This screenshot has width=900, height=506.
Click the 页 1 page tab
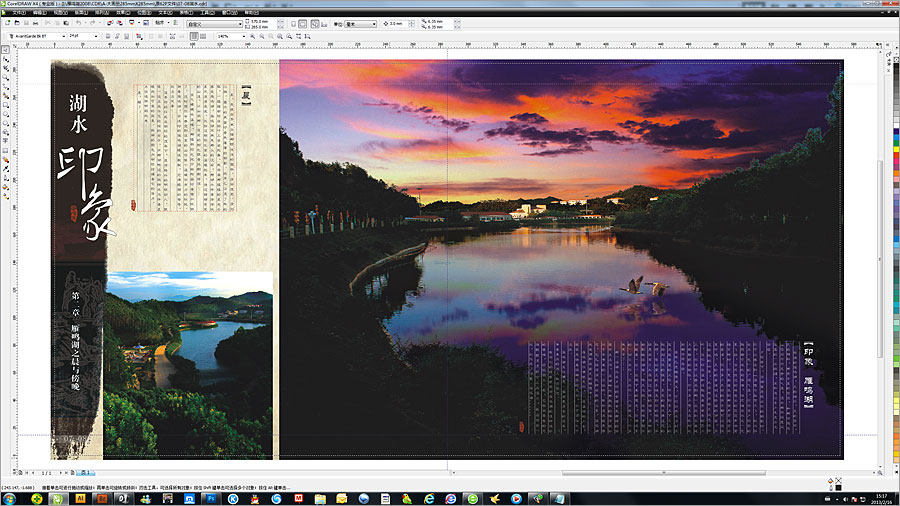coord(86,472)
